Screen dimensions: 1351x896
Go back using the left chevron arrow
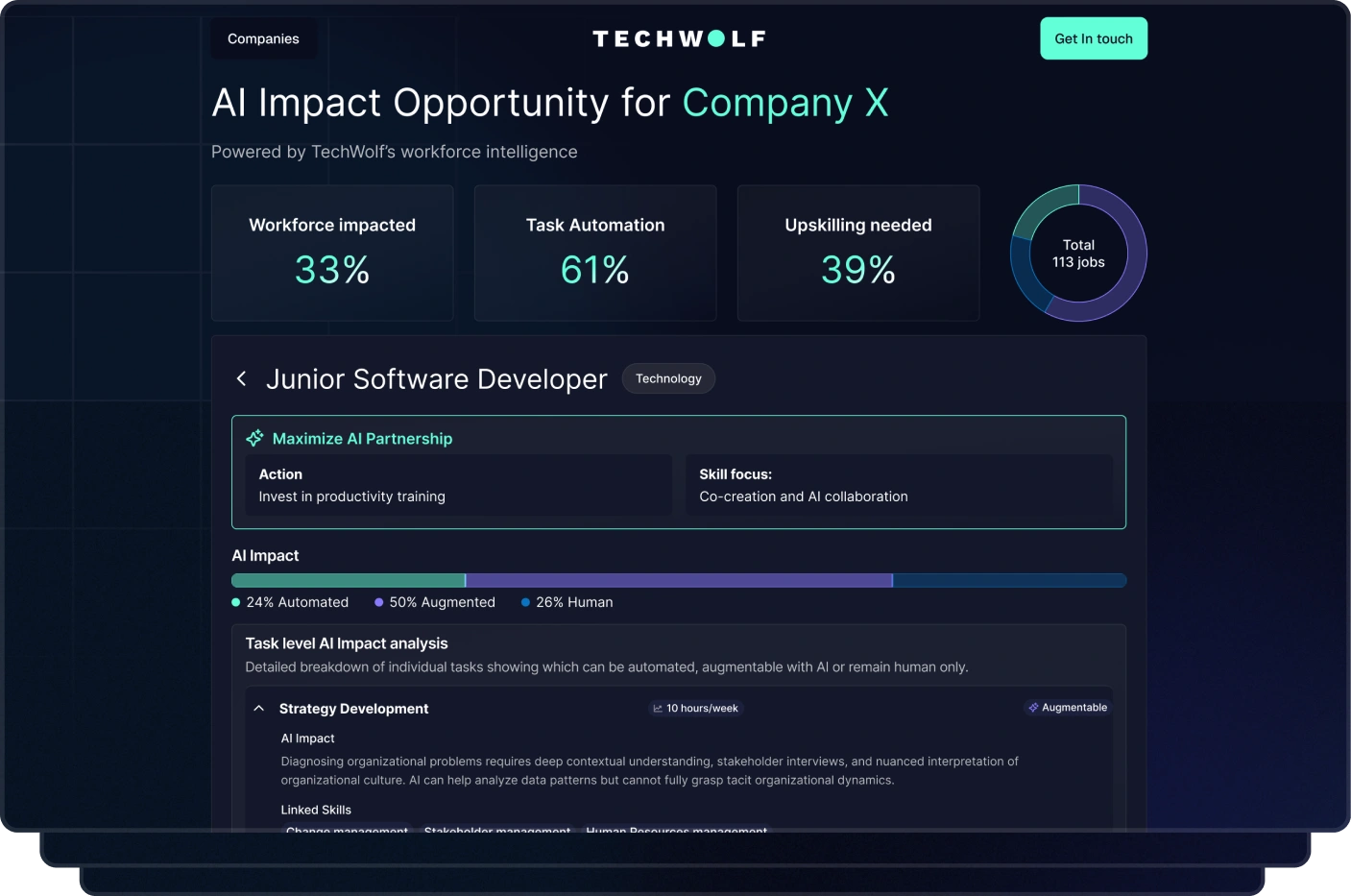(x=241, y=378)
